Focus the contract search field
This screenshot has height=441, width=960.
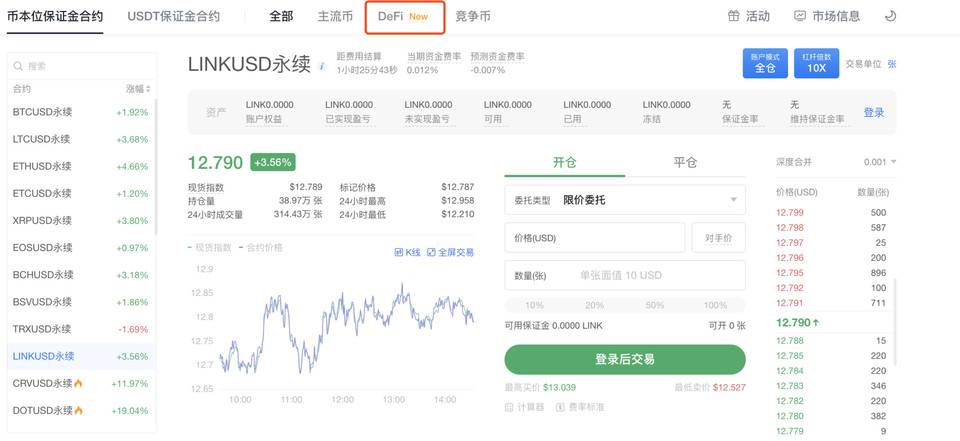(82, 66)
